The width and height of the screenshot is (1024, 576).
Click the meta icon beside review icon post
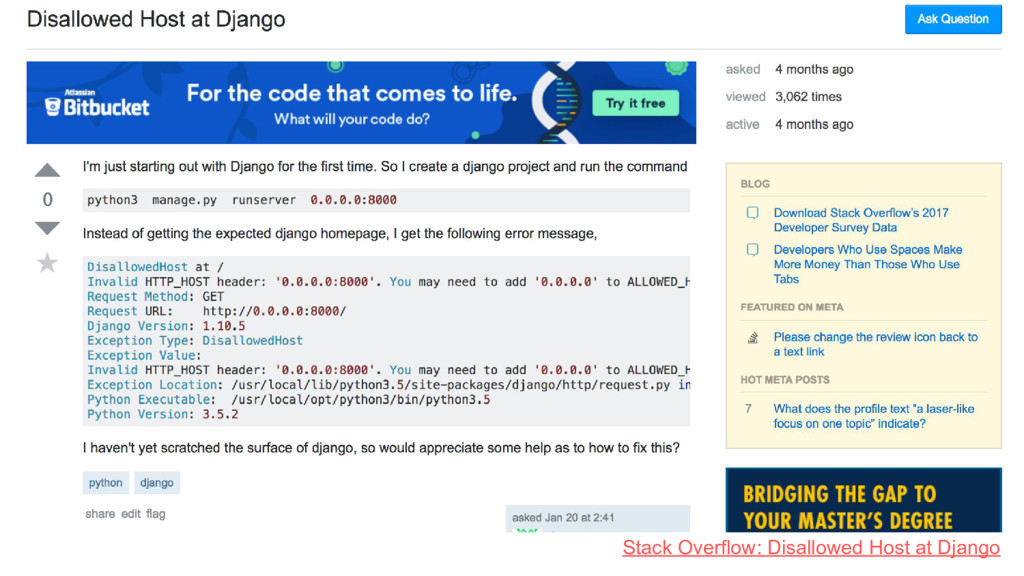(x=753, y=338)
